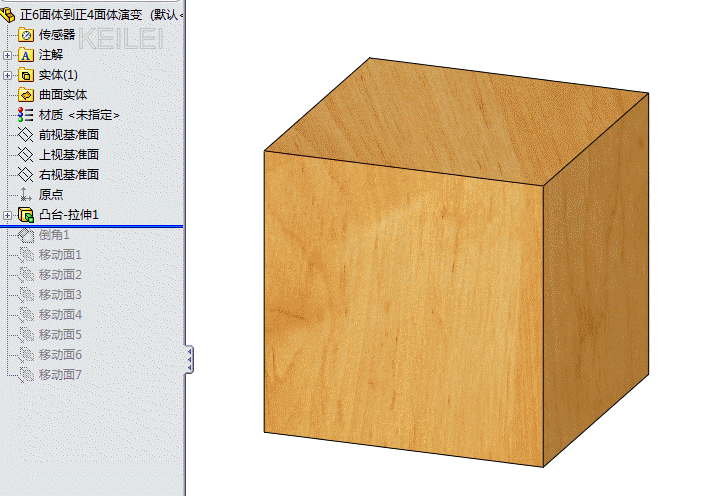Click the blue rollback bar under 凸台-拉伸1
Screen dimensions: 716x496
tap(91, 226)
